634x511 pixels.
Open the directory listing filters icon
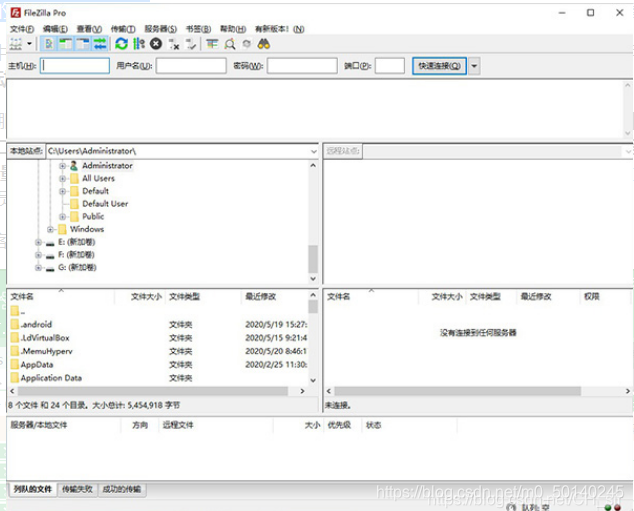pyautogui.click(x=212, y=44)
